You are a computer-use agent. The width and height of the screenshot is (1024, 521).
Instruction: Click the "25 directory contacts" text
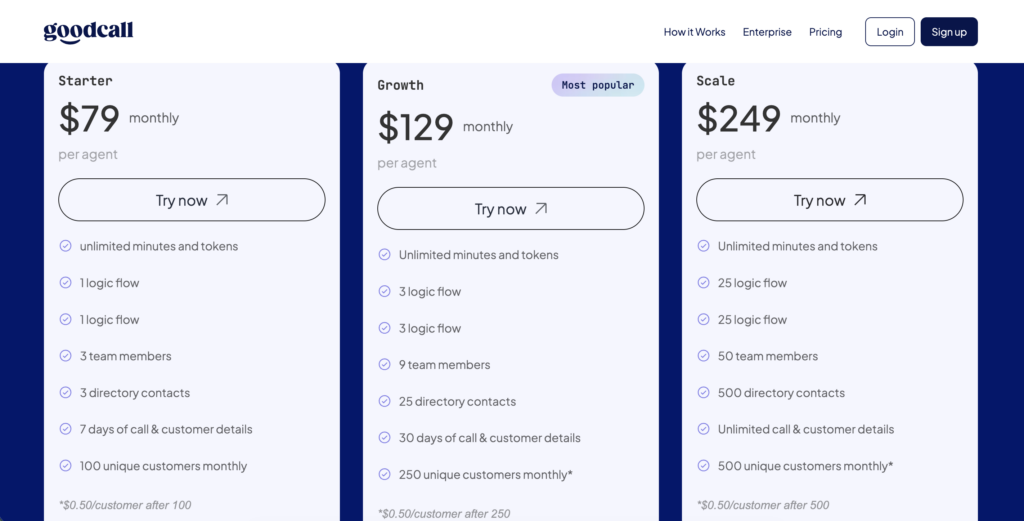[457, 401]
